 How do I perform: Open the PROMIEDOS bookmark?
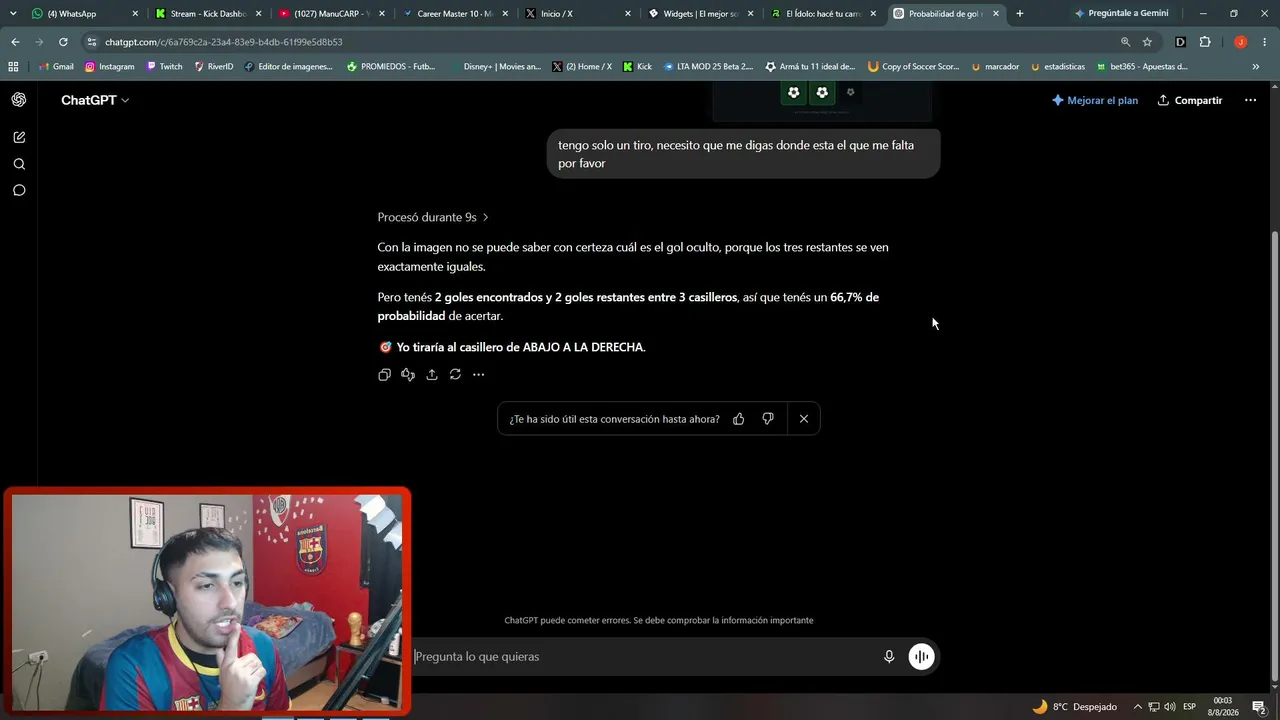click(391, 67)
